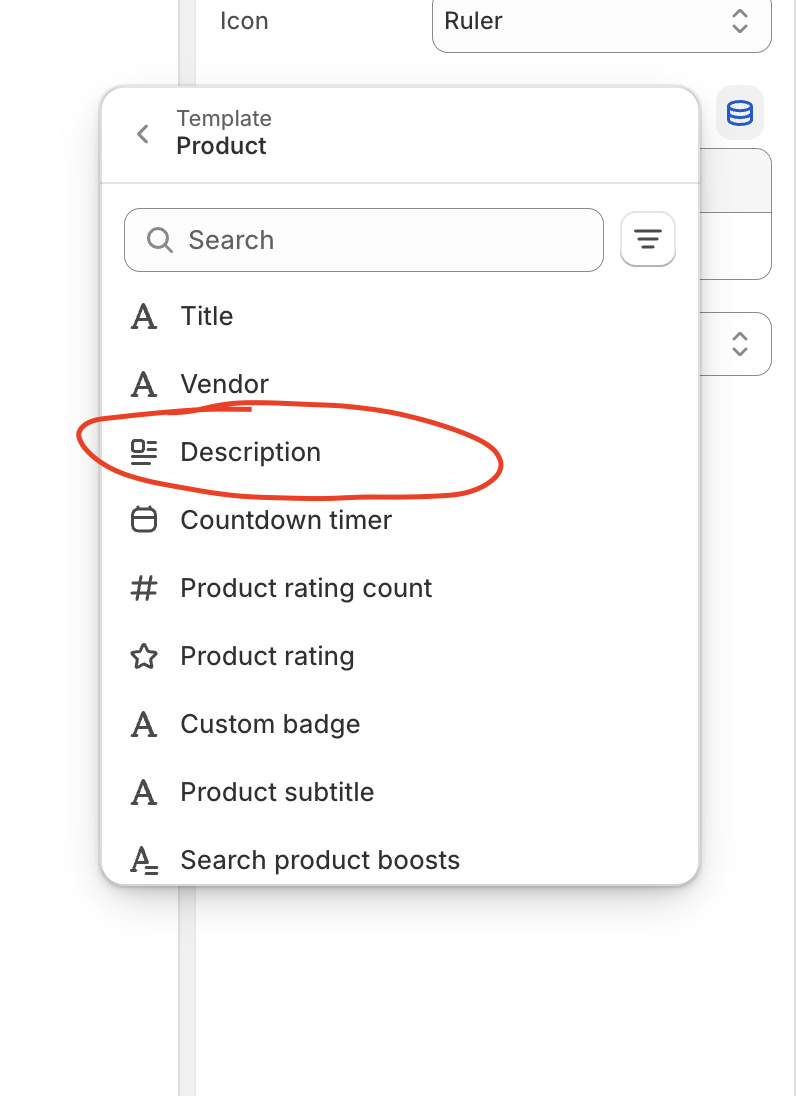The image size is (796, 1096).
Task: Click the star icon for Product rating
Action: coord(145,656)
